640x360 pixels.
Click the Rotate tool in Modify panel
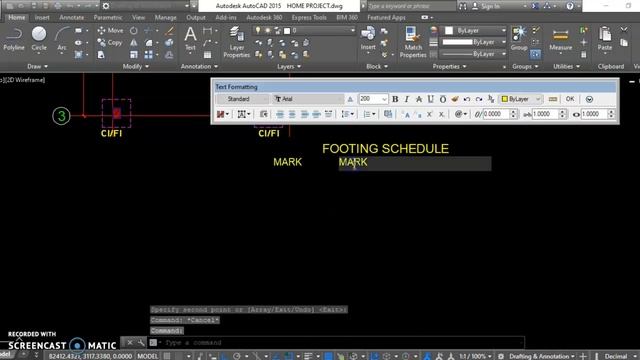(x=133, y=31)
